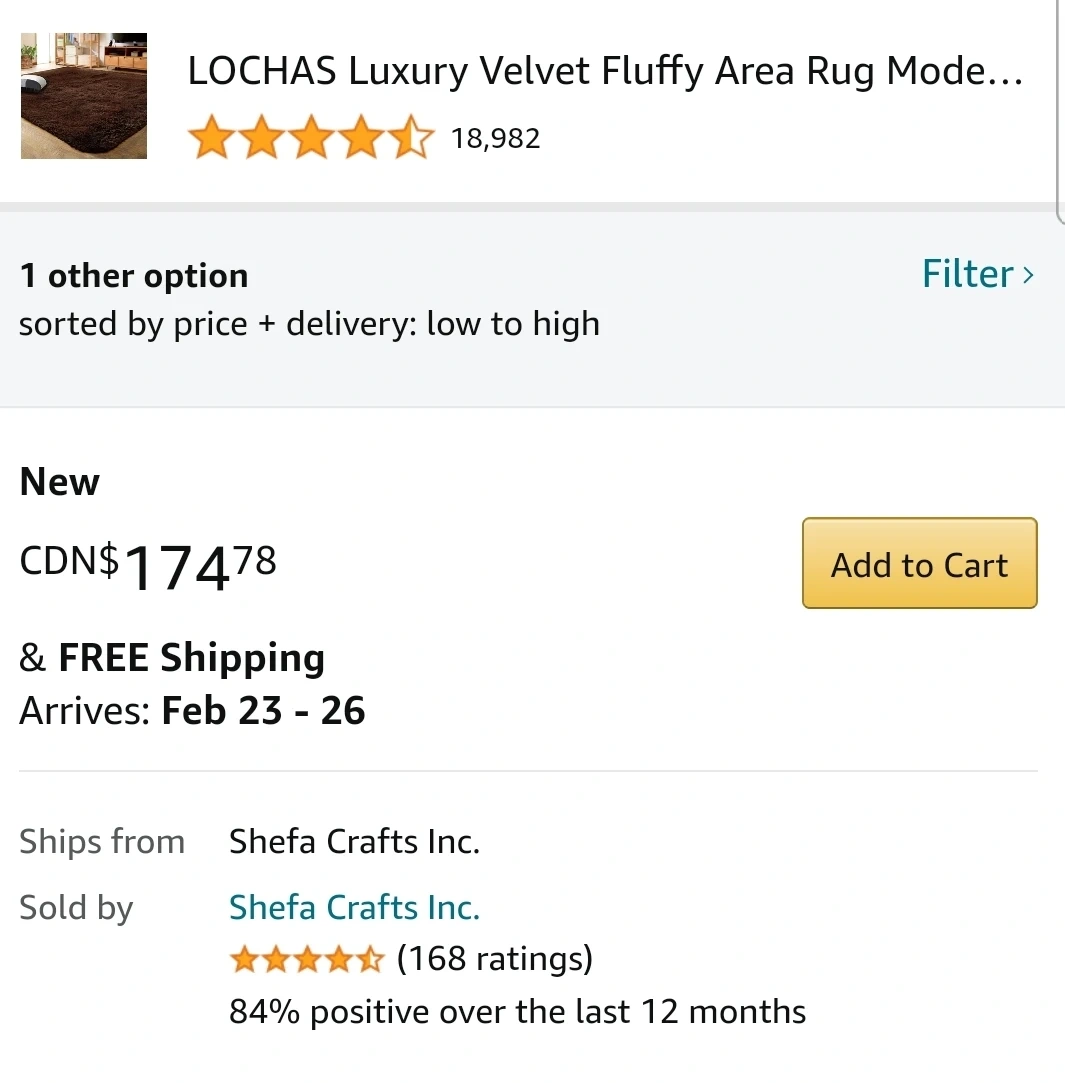The width and height of the screenshot is (1065, 1083).
Task: Click the Sold by label
Action: click(x=76, y=908)
